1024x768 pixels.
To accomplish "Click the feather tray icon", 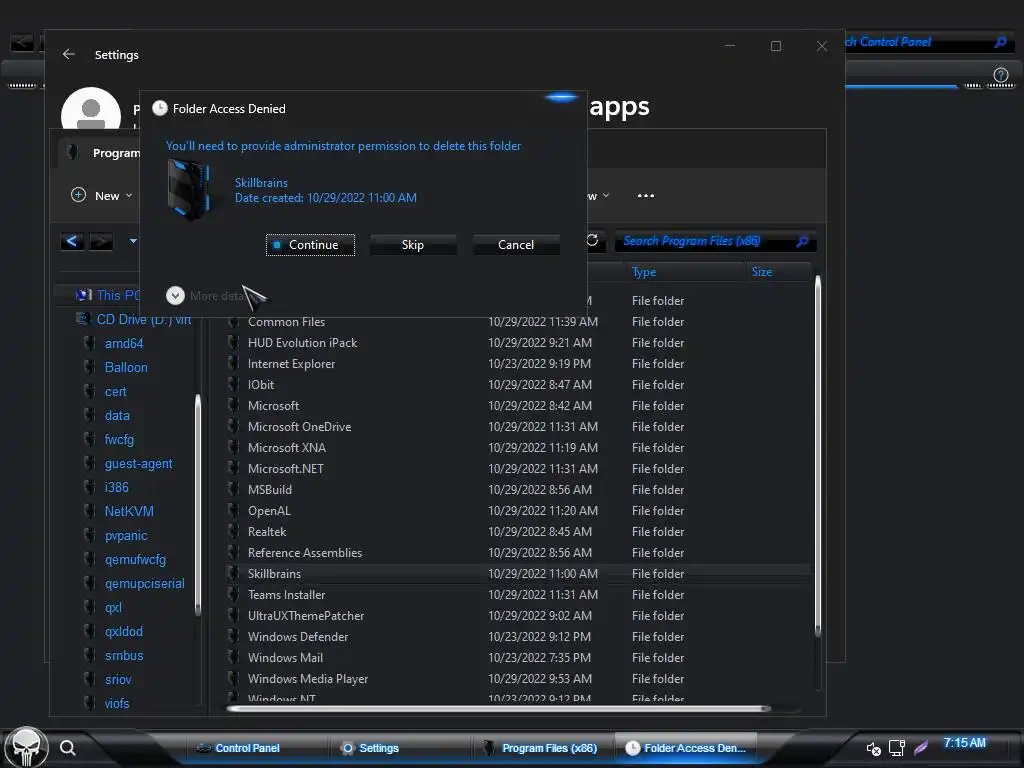I will (x=921, y=748).
